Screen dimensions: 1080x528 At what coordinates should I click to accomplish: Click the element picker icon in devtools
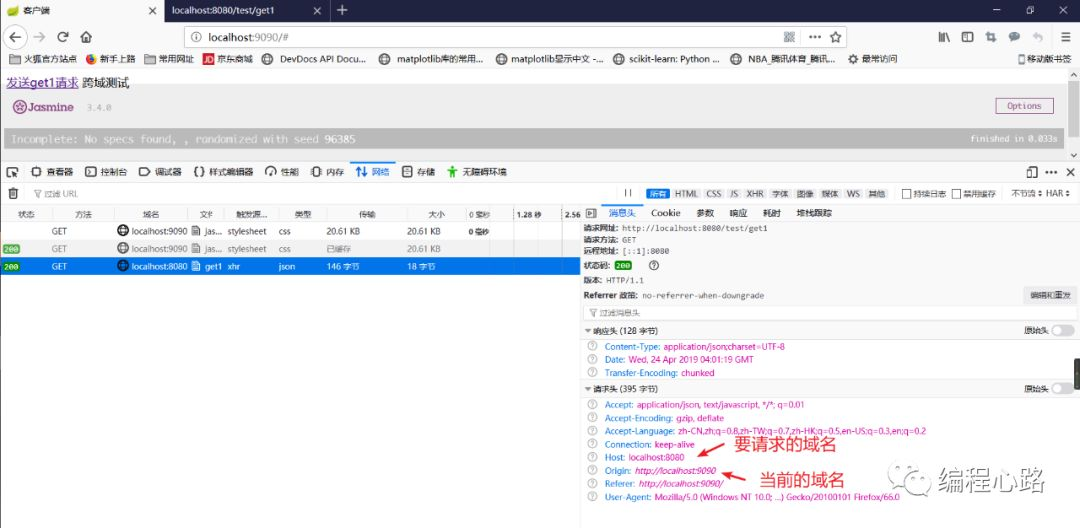click(x=12, y=172)
